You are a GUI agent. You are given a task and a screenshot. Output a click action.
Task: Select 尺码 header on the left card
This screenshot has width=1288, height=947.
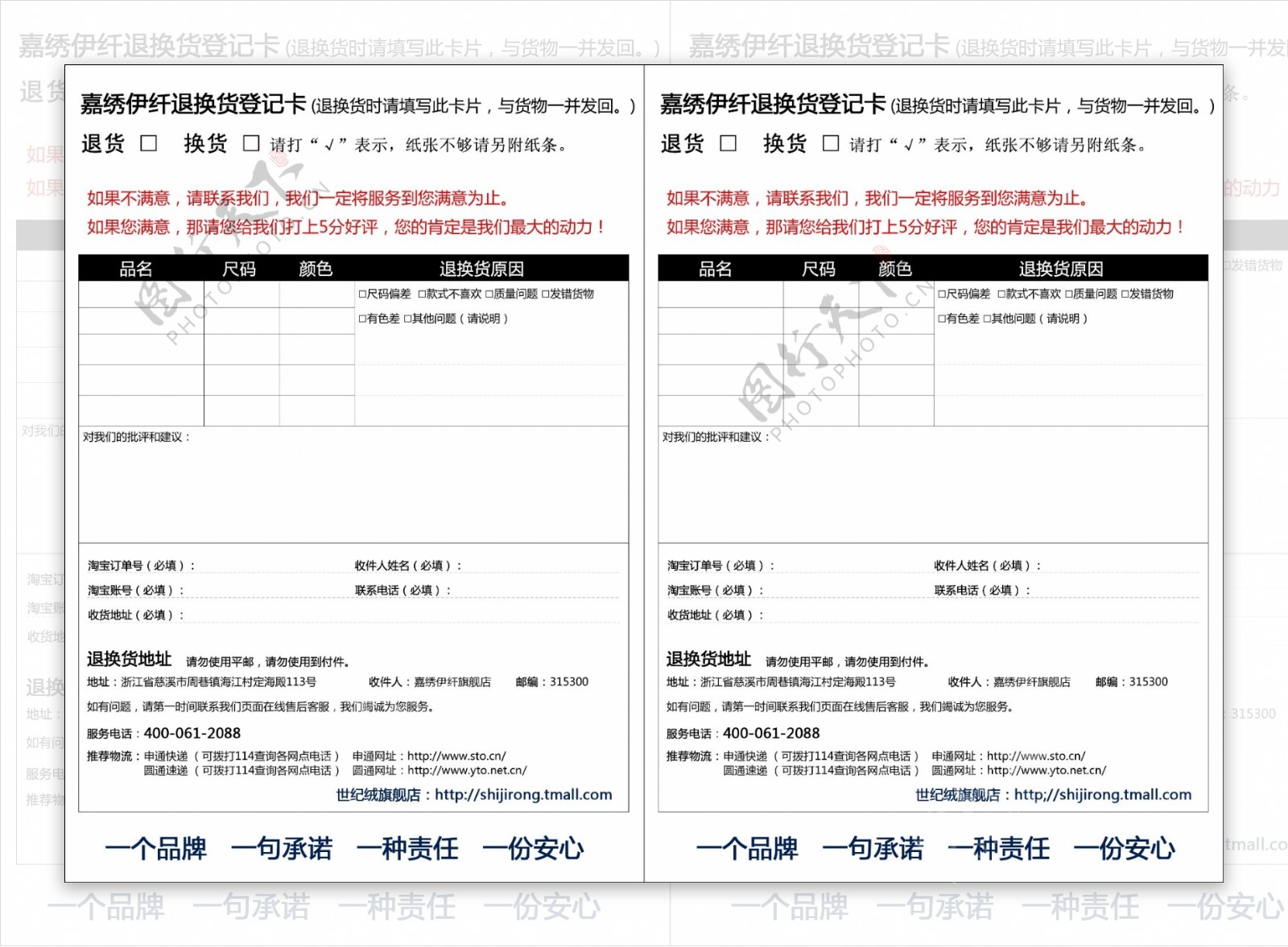239,269
